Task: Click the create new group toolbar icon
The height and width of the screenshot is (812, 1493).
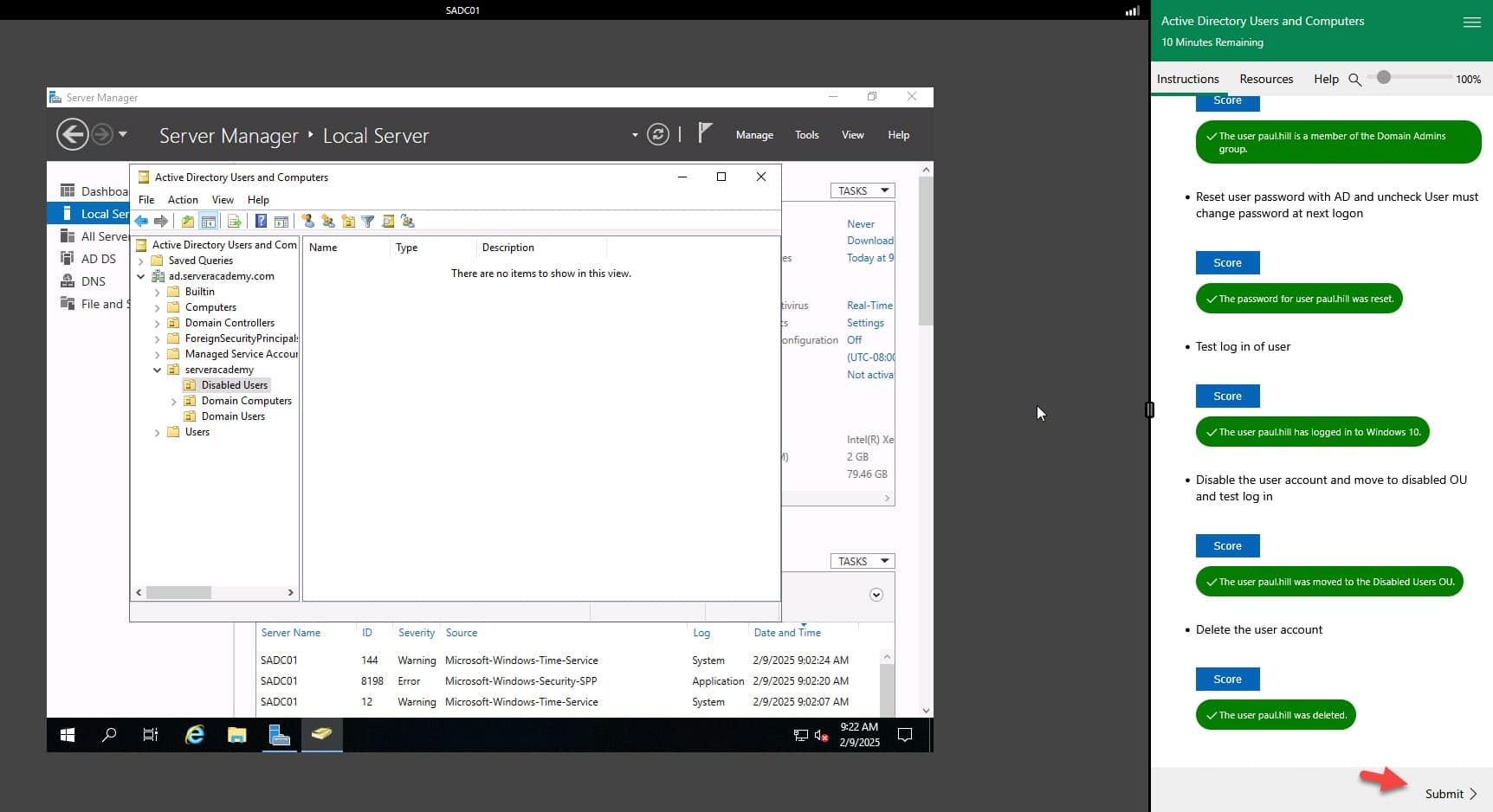Action: click(x=328, y=222)
